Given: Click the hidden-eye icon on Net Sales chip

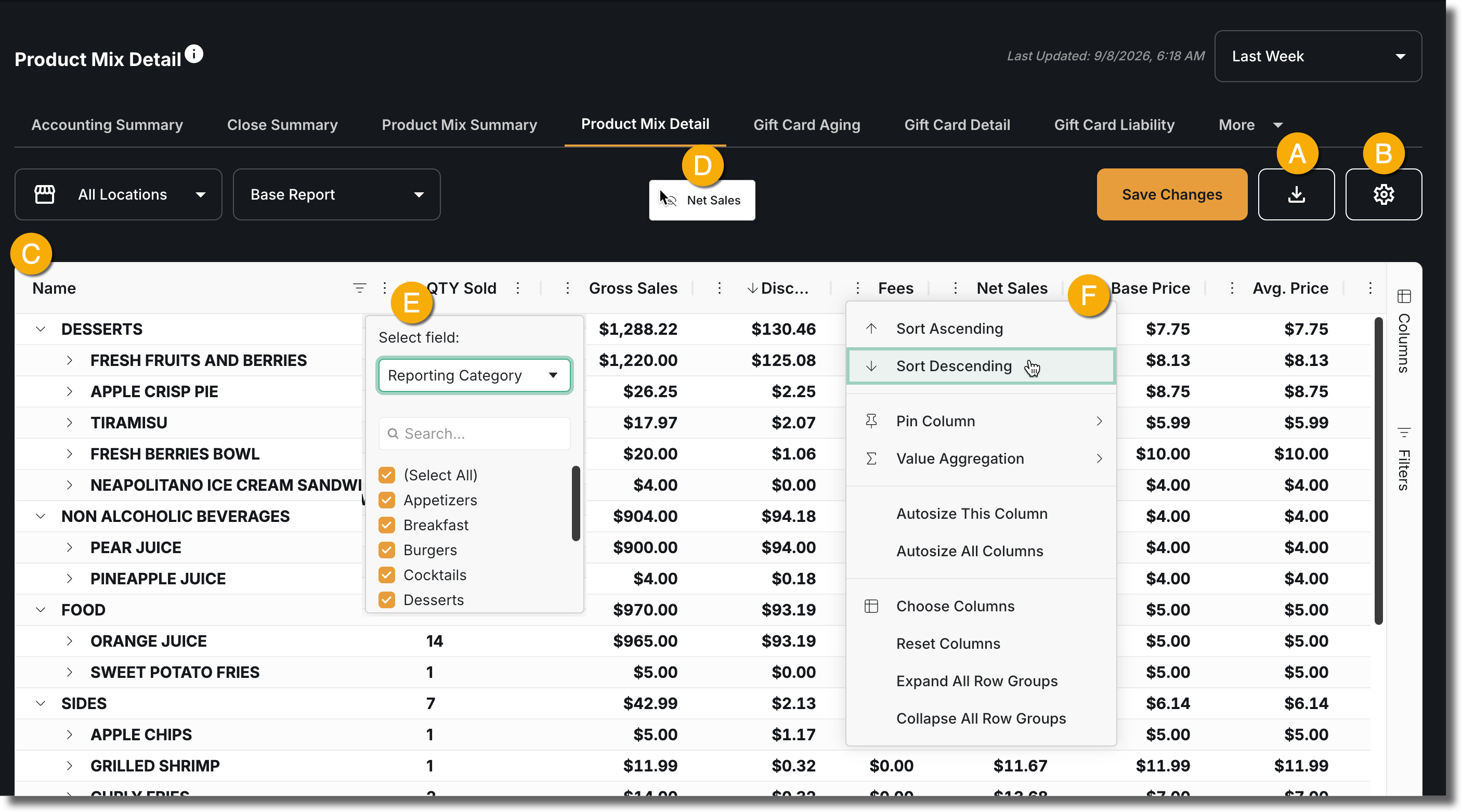Looking at the screenshot, I should pyautogui.click(x=670, y=200).
